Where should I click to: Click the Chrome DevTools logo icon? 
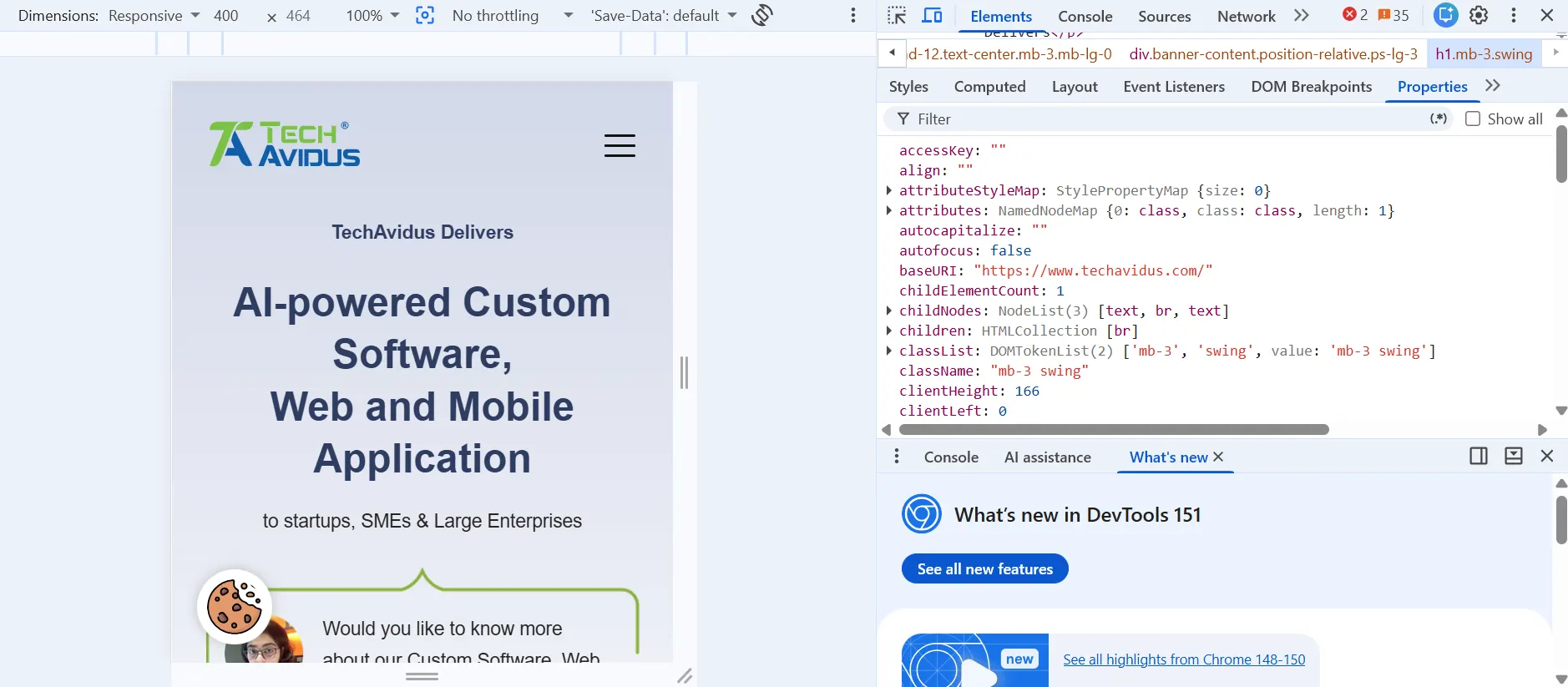(922, 514)
